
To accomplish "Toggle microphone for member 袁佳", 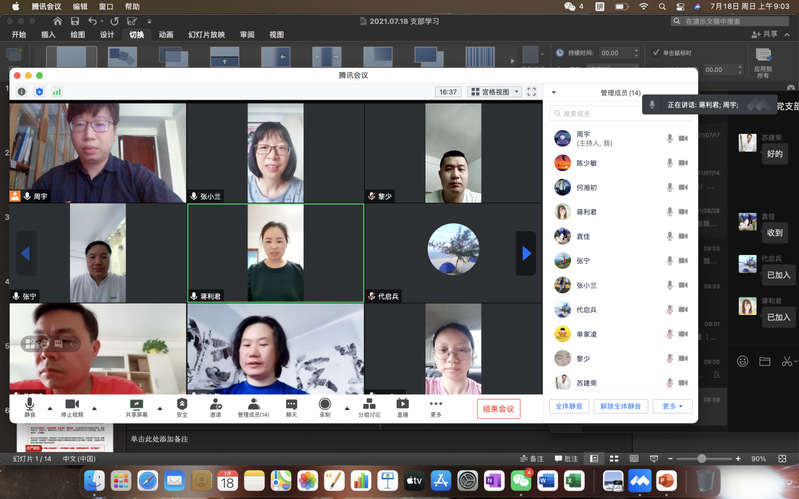I will (x=669, y=236).
